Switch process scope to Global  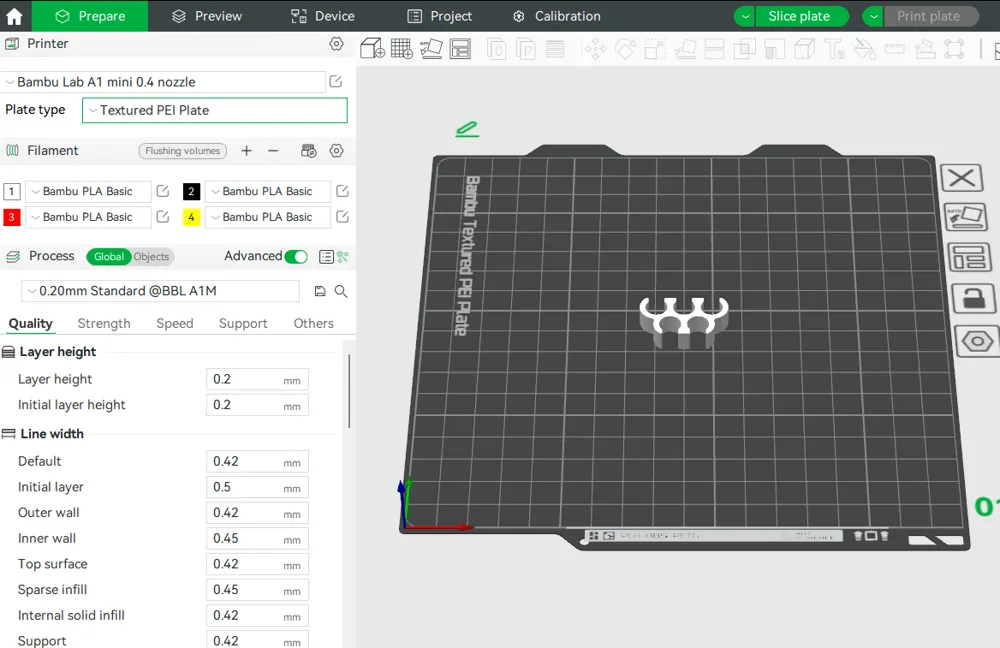point(108,256)
